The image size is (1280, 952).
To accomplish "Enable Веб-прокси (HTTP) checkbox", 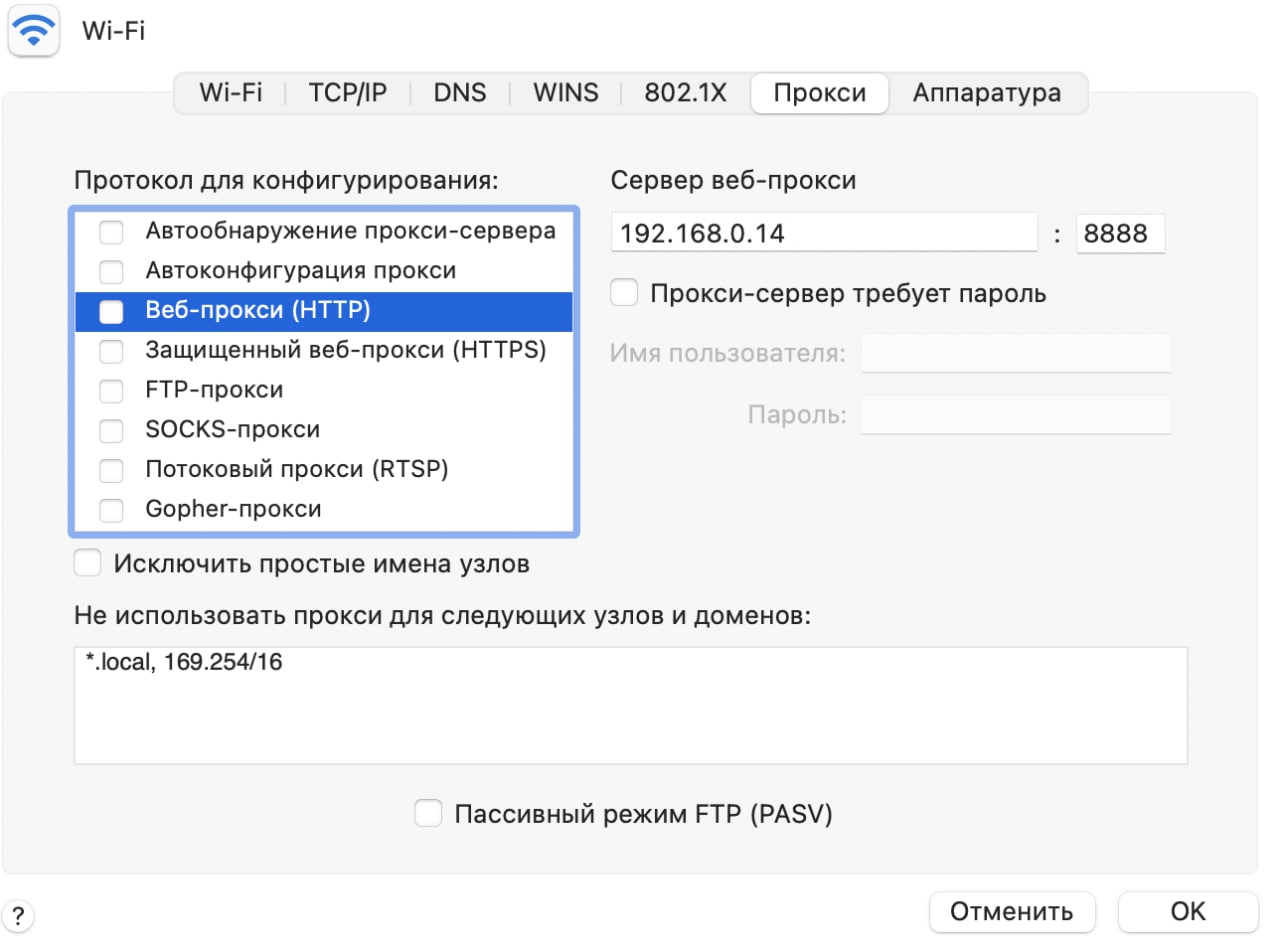I will 112,311.
